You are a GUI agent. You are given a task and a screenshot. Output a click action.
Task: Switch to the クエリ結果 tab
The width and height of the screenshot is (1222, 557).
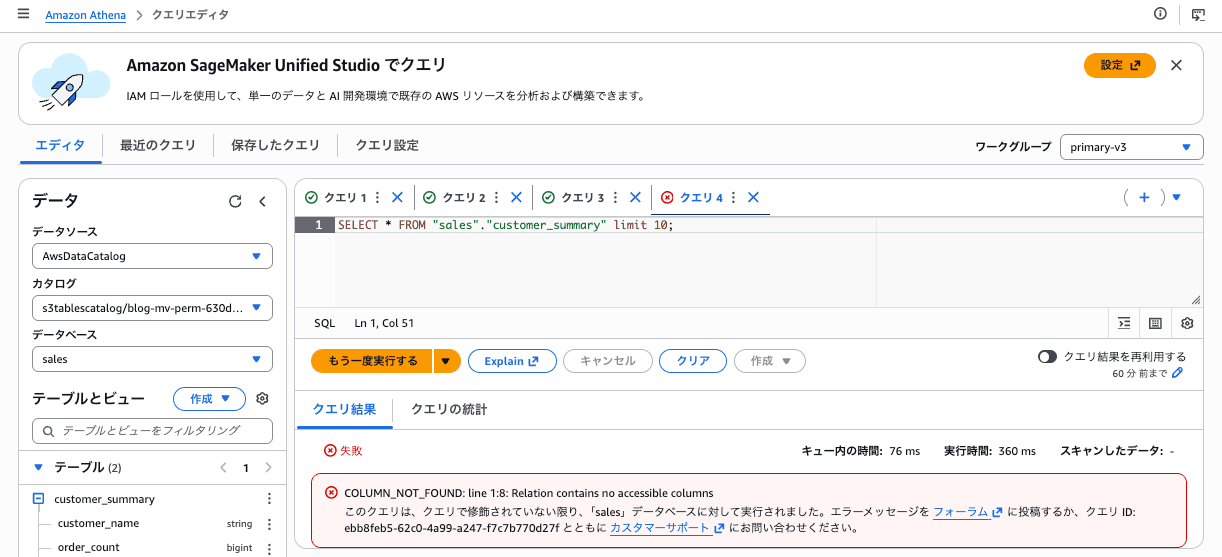tap(344, 409)
